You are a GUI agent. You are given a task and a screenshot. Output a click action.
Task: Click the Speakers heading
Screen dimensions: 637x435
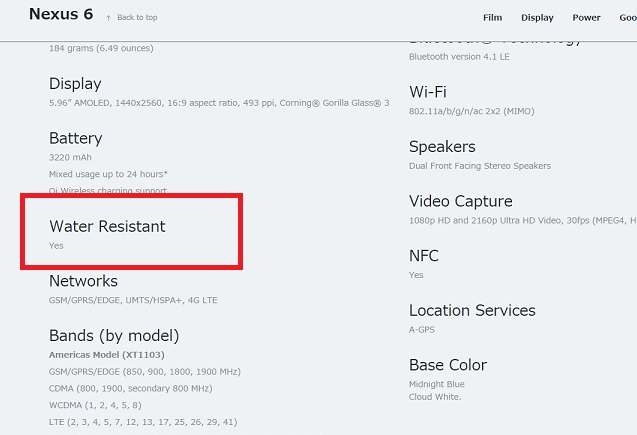point(442,147)
